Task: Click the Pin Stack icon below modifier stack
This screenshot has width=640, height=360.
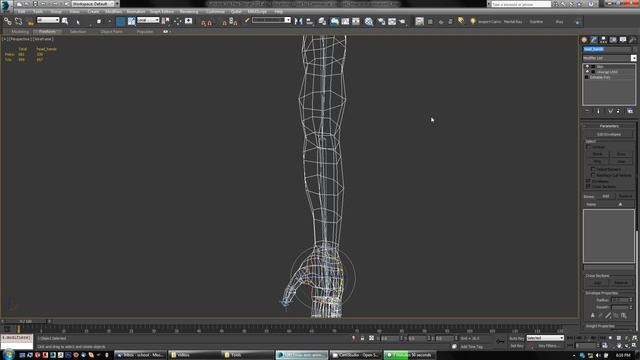Action: click(x=587, y=111)
